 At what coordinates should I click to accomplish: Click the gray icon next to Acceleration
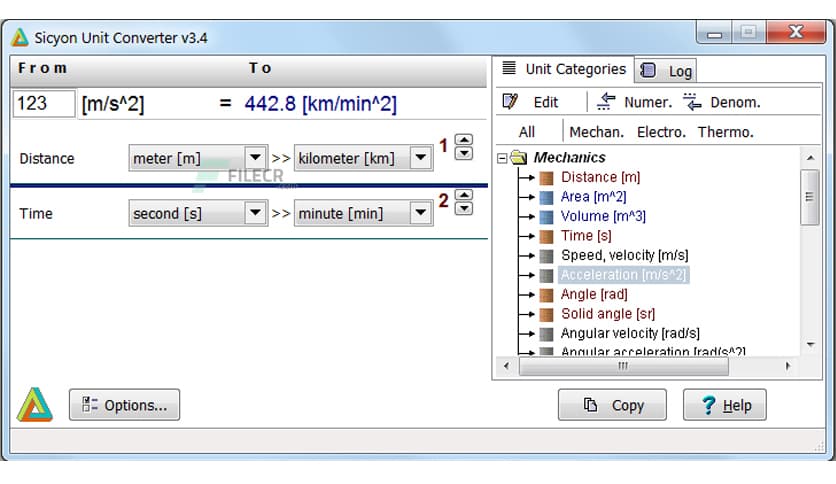coord(546,275)
